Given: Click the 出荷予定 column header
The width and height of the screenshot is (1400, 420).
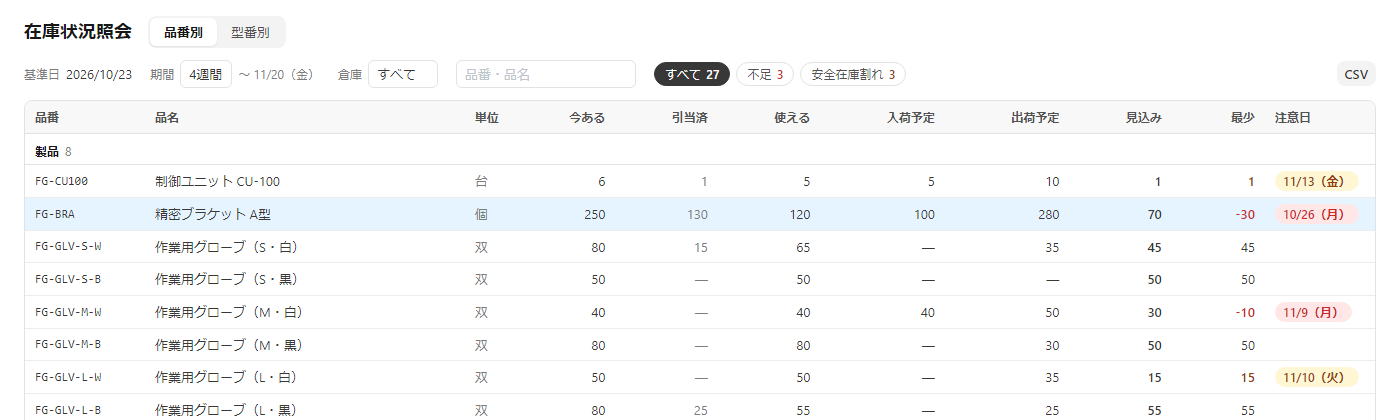Looking at the screenshot, I should click(x=1035, y=117).
